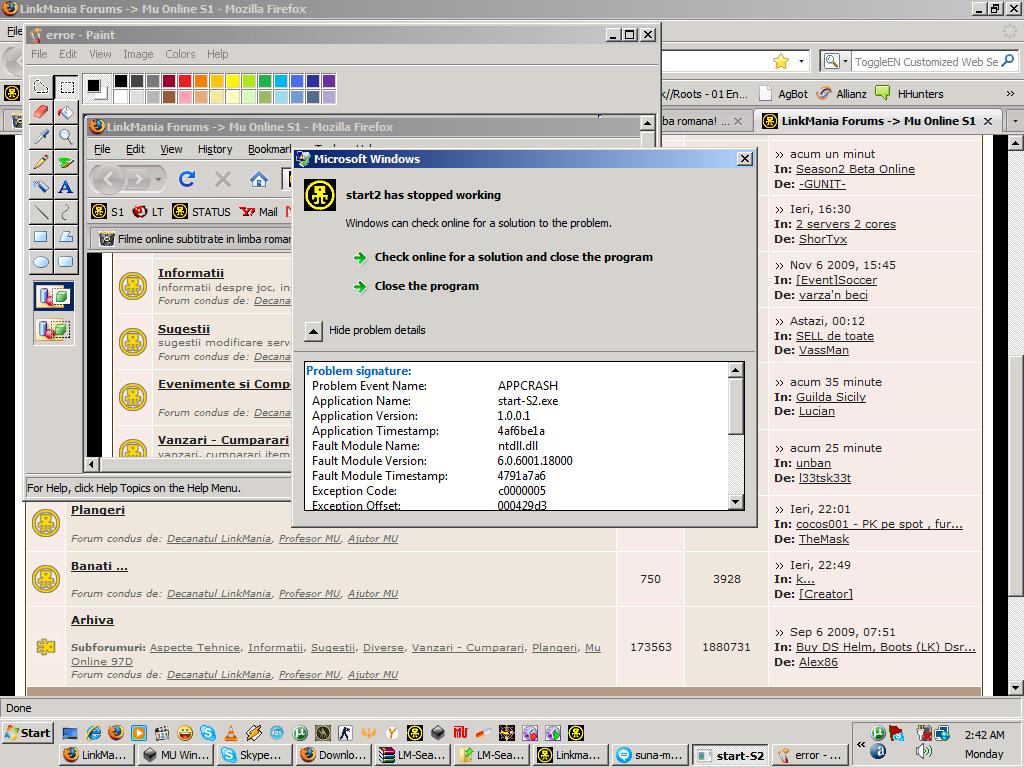Pick the red color swatch in Paint palette
Screen dimensions: 1024x768
185,81
